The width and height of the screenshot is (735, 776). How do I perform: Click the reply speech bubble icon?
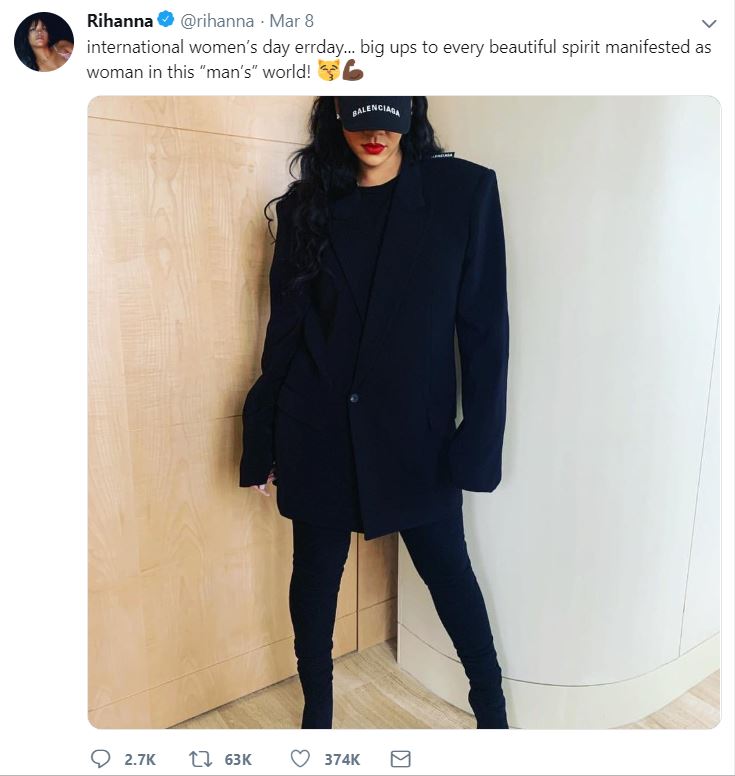point(100,758)
